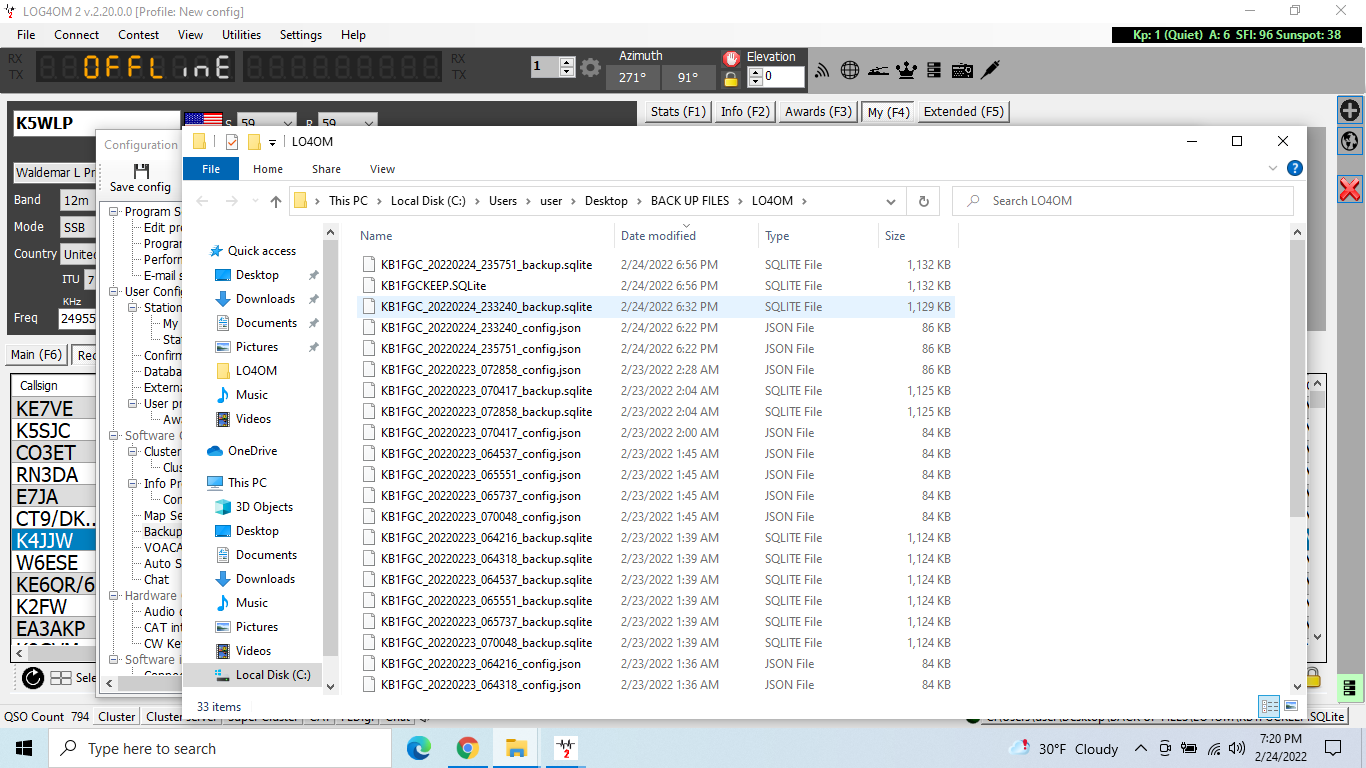Select callsign K4JJW in the Log4OM list
The image size is (1366, 768).
(52, 541)
